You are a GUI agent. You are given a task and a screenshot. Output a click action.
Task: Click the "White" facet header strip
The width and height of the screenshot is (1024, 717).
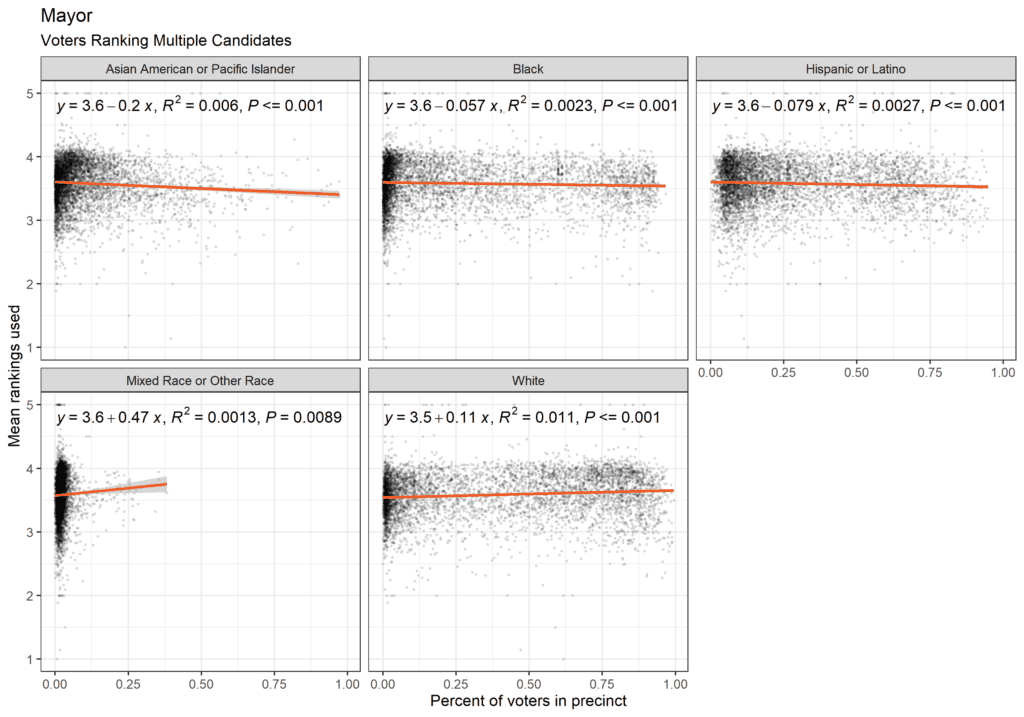tap(528, 380)
